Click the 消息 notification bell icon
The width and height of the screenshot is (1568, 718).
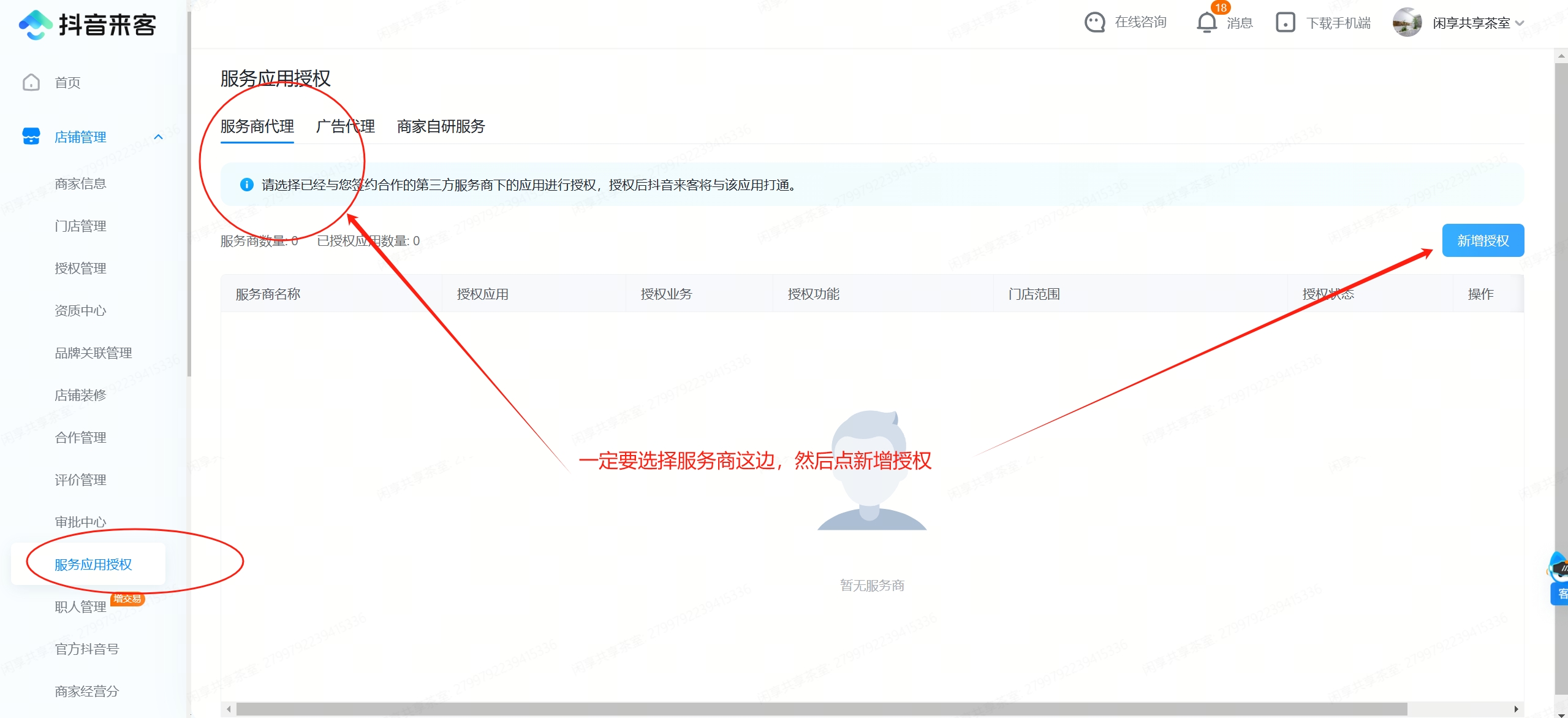(x=1205, y=23)
